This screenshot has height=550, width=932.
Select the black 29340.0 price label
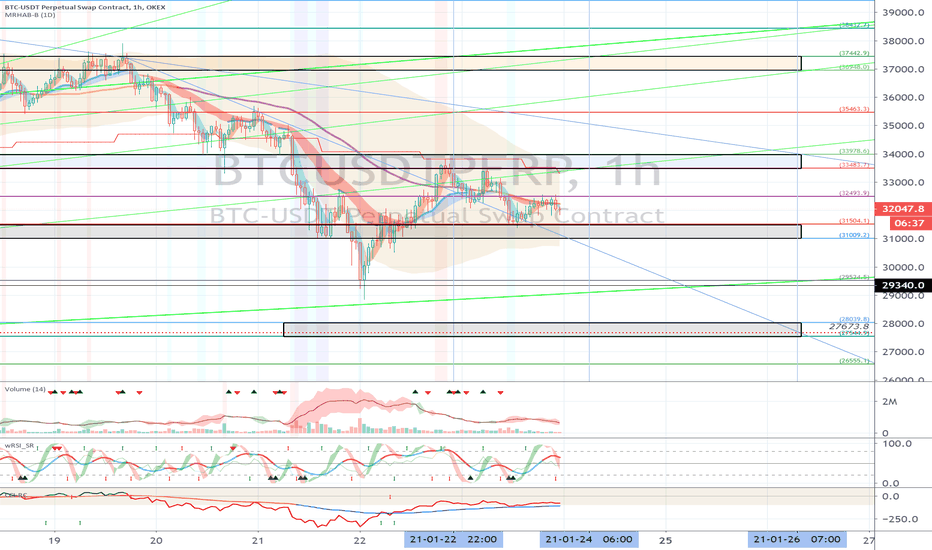pos(903,285)
